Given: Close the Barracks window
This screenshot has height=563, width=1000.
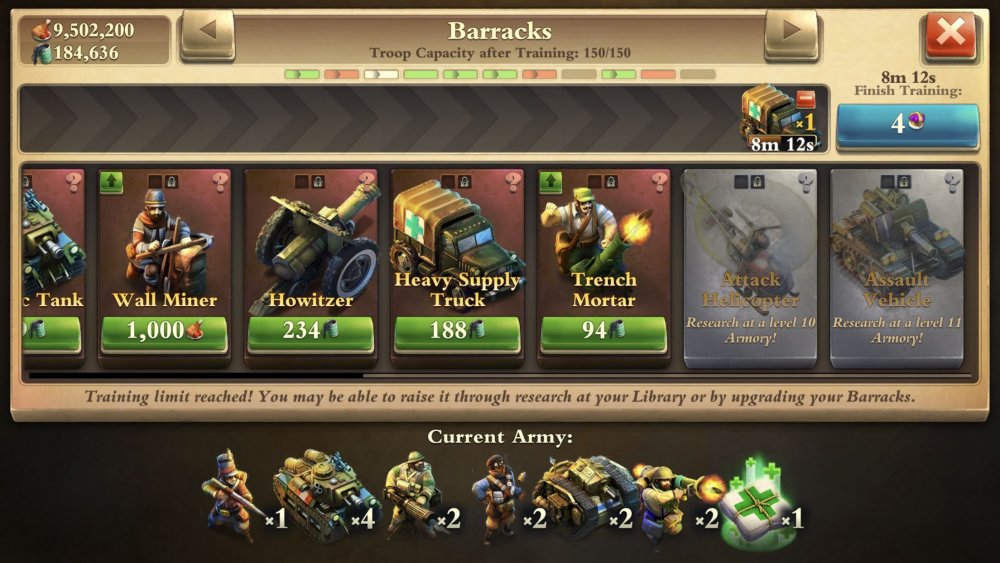Looking at the screenshot, I should (950, 34).
